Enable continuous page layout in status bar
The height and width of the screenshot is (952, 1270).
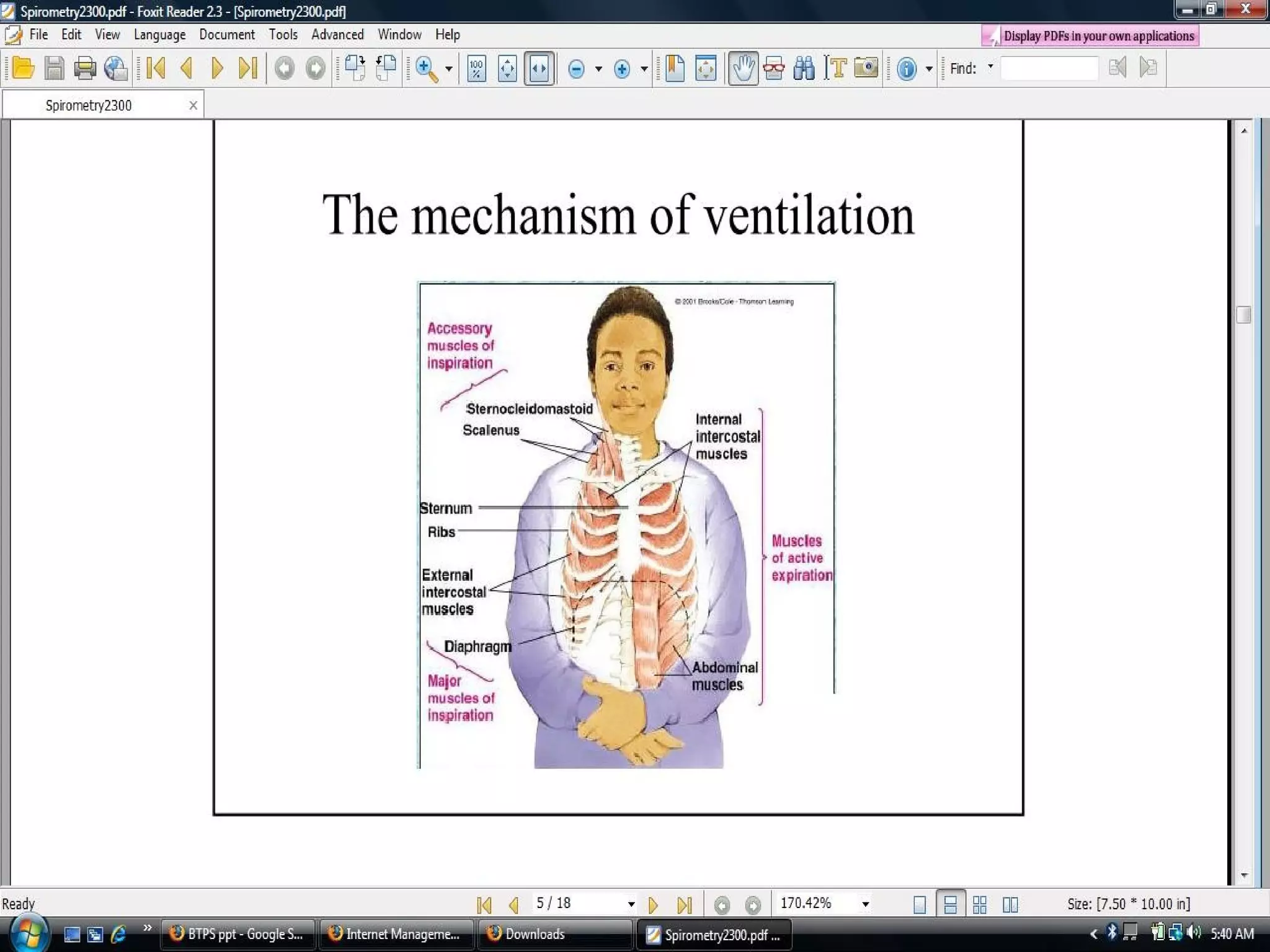[x=949, y=905]
